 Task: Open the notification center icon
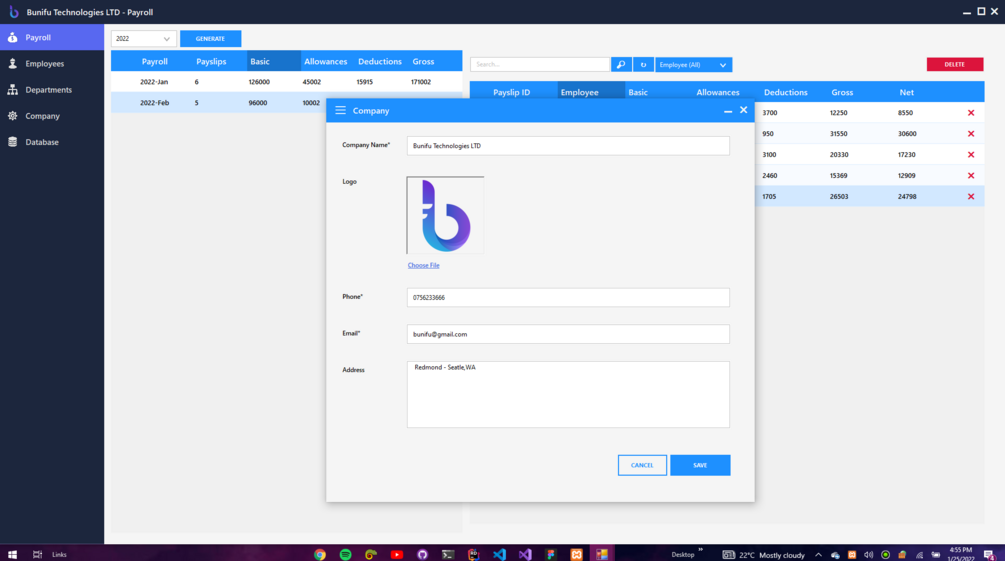tap(990, 555)
